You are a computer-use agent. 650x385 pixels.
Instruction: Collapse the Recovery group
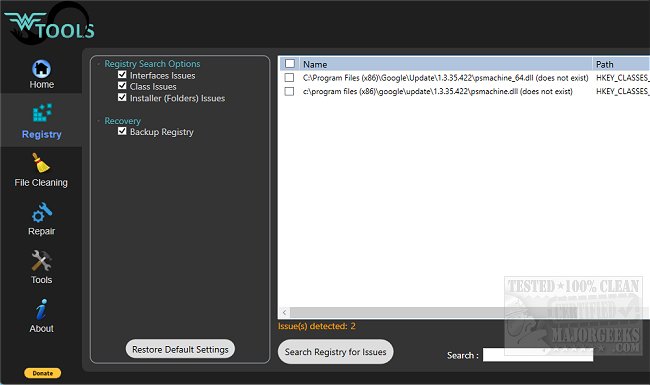(x=99, y=121)
